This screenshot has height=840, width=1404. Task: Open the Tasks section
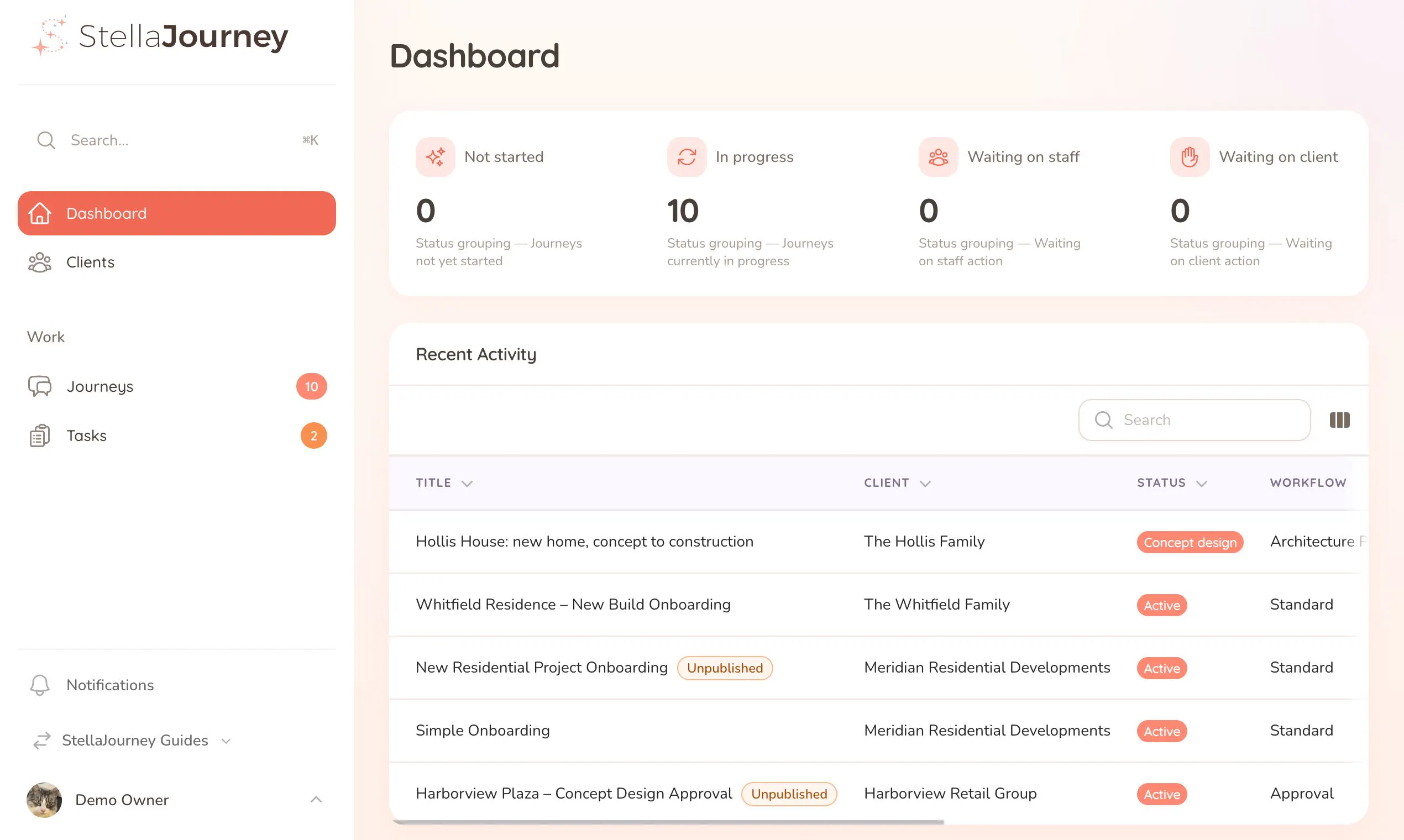point(177,435)
